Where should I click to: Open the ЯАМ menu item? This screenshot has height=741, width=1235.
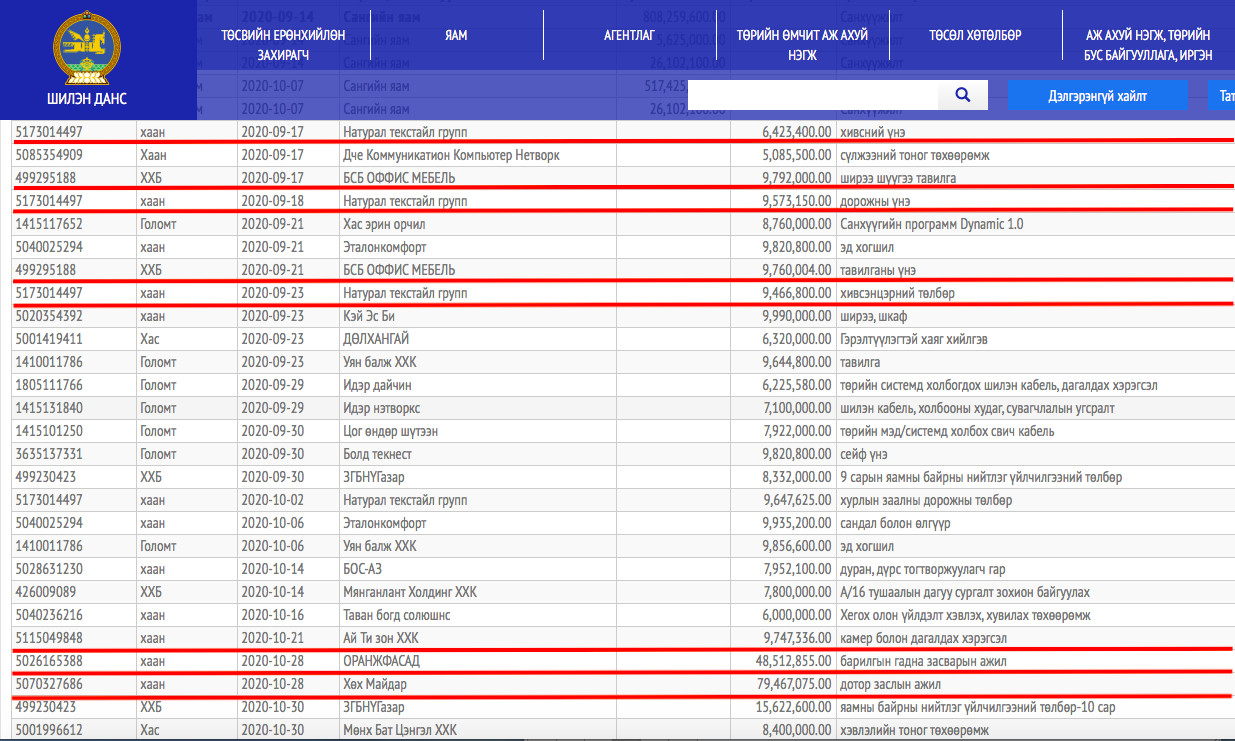(456, 36)
